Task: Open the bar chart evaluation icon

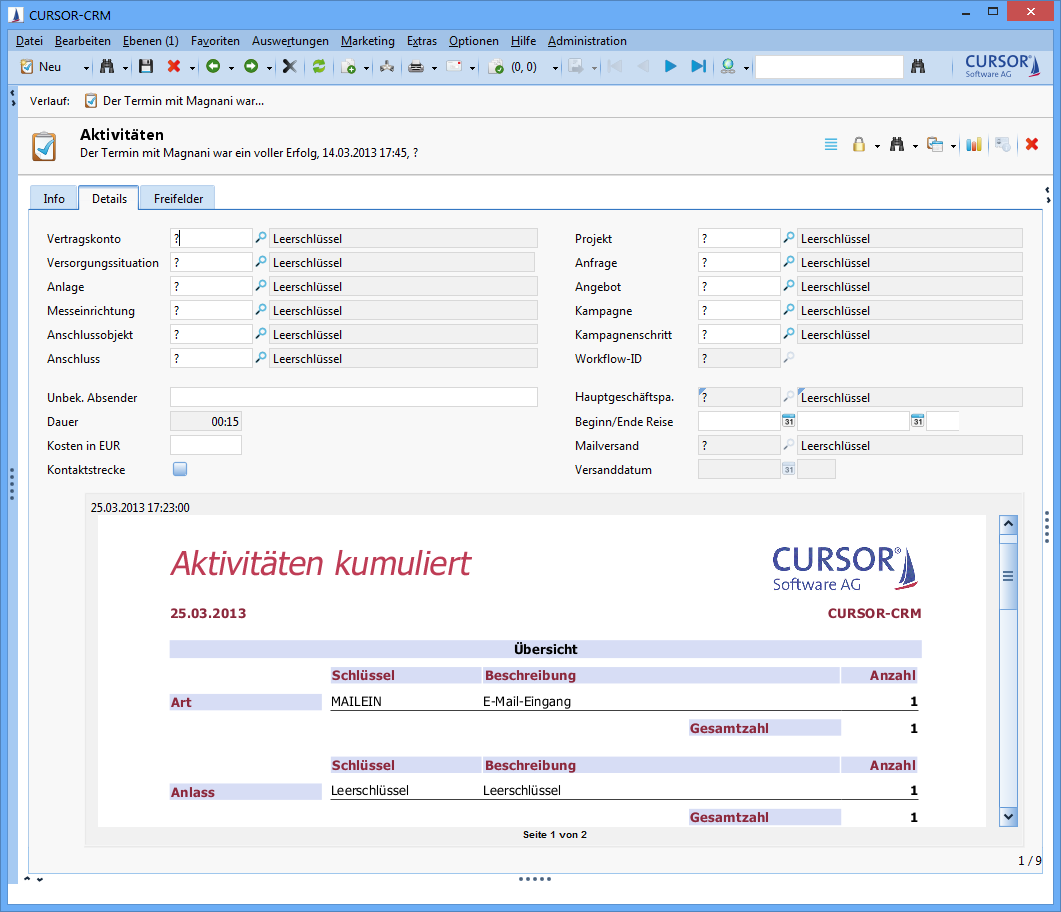Action: (x=973, y=145)
